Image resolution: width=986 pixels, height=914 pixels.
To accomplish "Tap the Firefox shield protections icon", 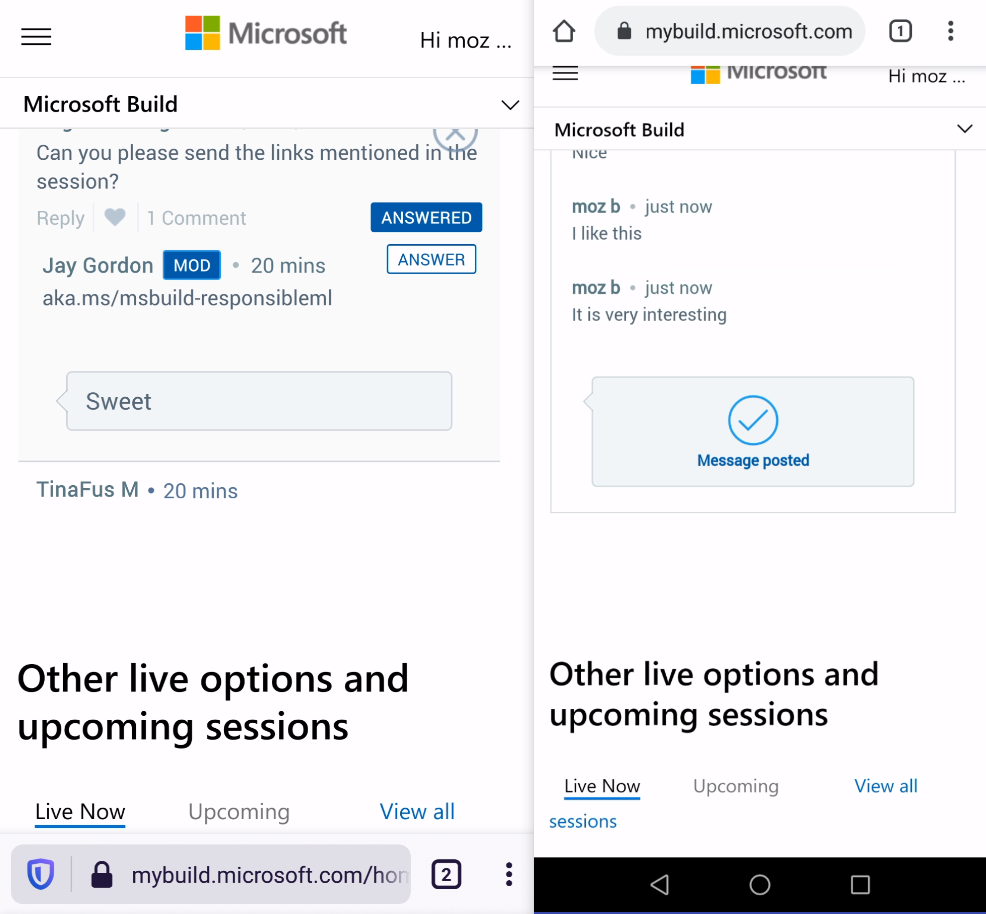I will (x=40, y=873).
